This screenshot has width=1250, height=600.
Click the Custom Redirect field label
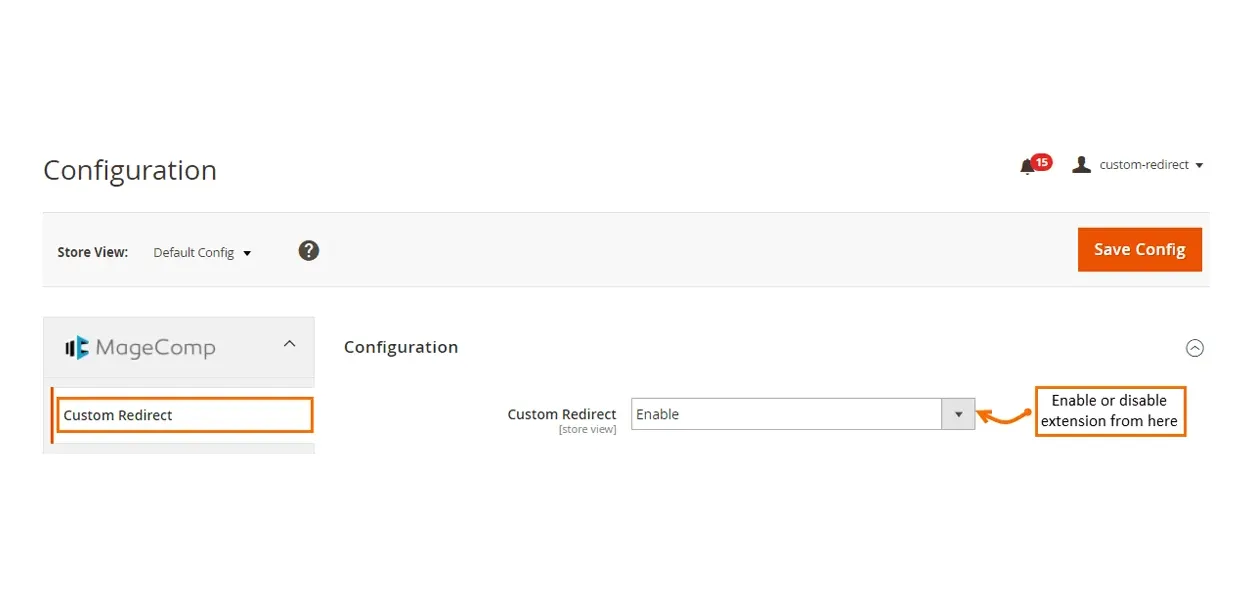[x=562, y=414]
